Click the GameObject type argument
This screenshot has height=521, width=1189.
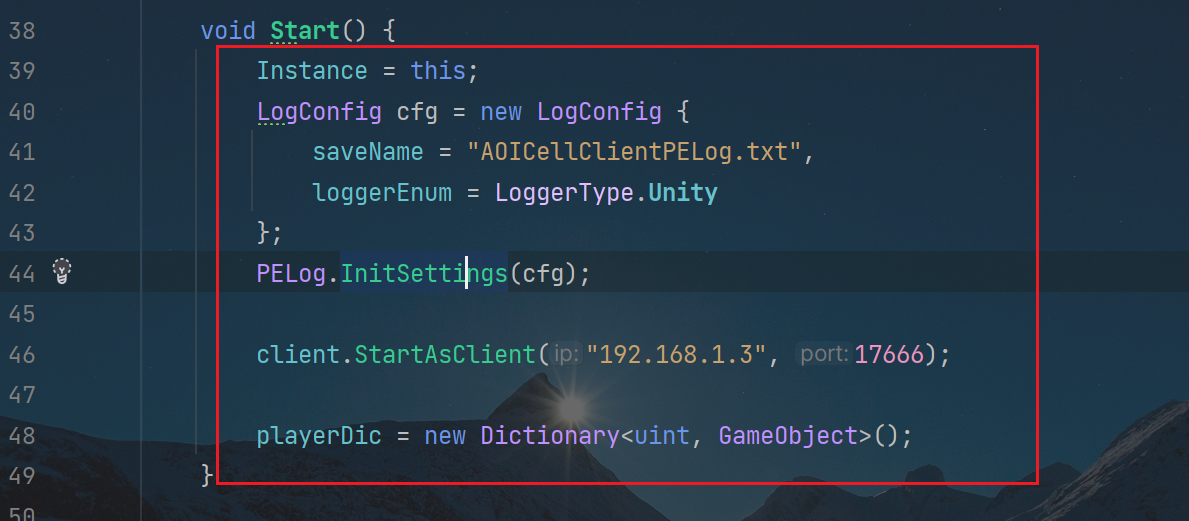pos(787,436)
